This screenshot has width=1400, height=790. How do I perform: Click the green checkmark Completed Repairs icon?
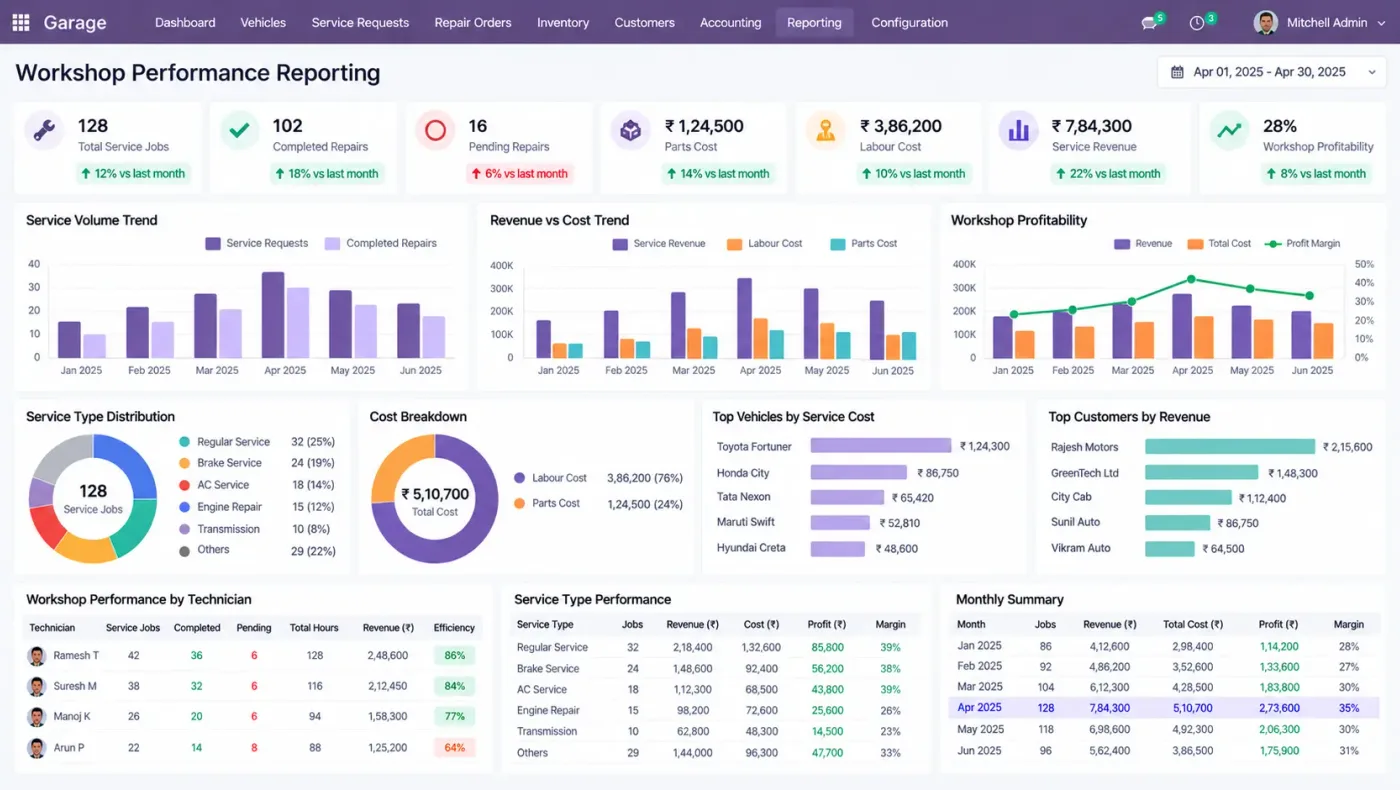point(240,131)
